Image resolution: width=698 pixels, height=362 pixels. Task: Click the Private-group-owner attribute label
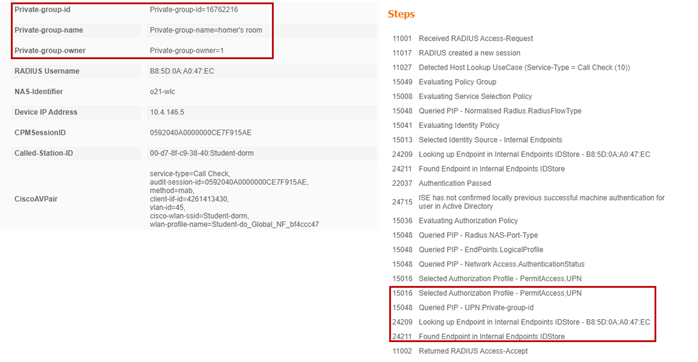click(50, 50)
